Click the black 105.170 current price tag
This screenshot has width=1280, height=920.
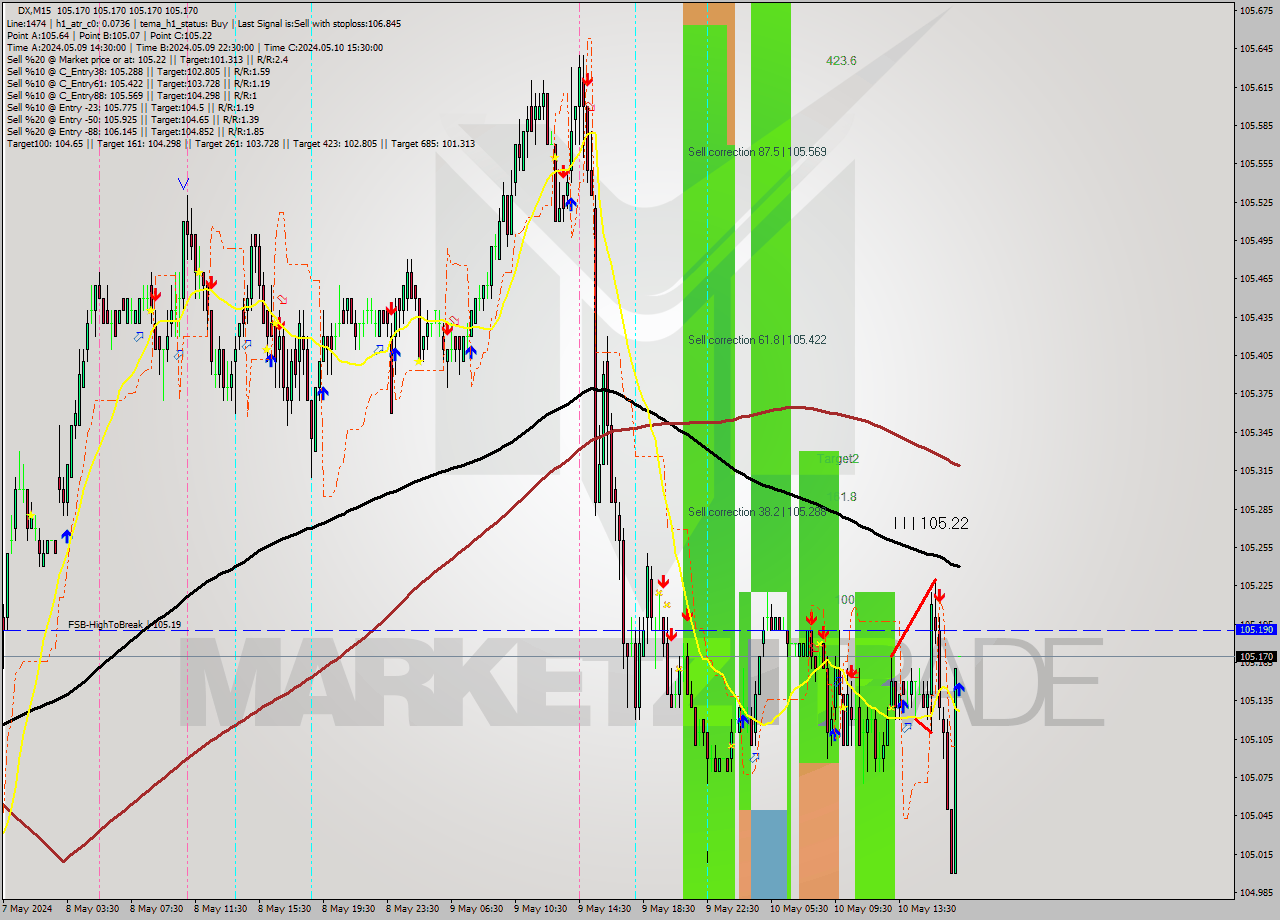tap(1256, 657)
